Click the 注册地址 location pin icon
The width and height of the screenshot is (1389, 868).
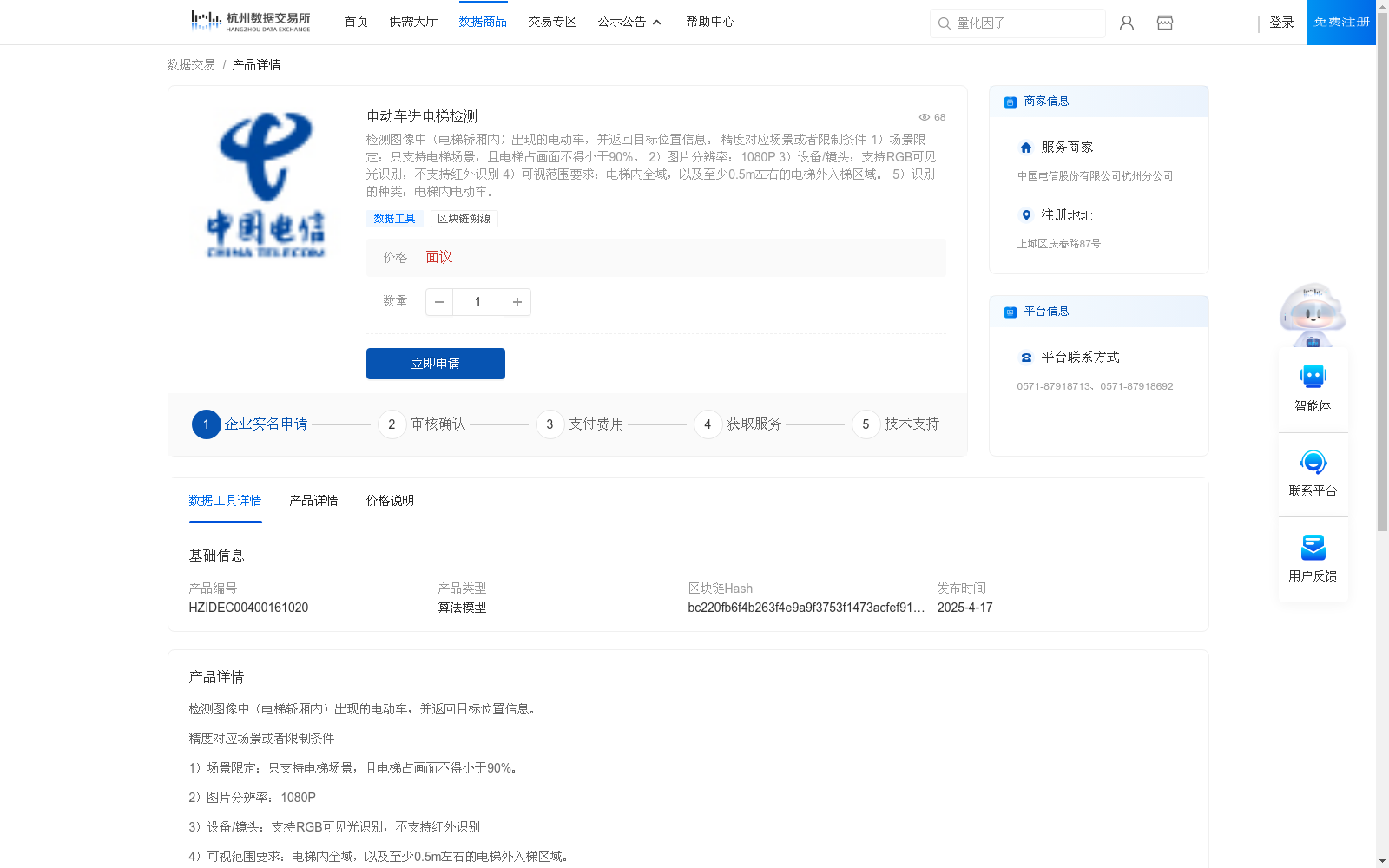pos(1026,215)
